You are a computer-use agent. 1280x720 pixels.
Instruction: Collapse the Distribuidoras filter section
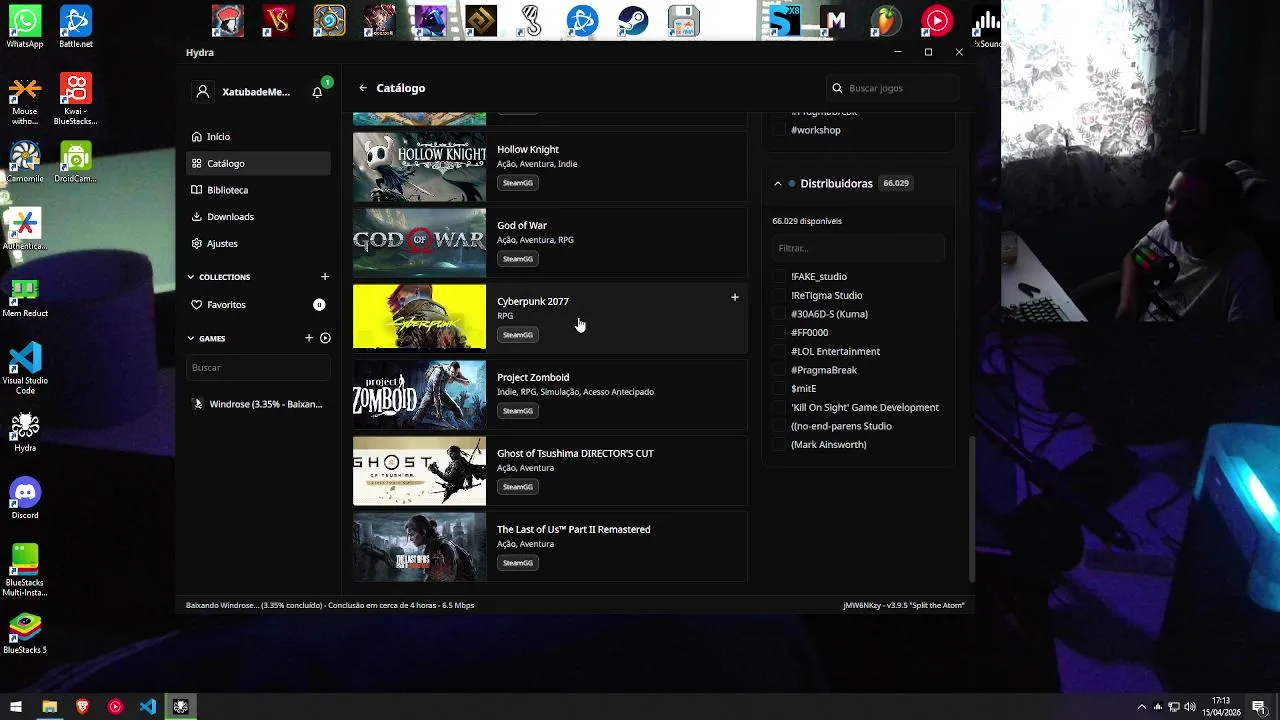pos(777,184)
